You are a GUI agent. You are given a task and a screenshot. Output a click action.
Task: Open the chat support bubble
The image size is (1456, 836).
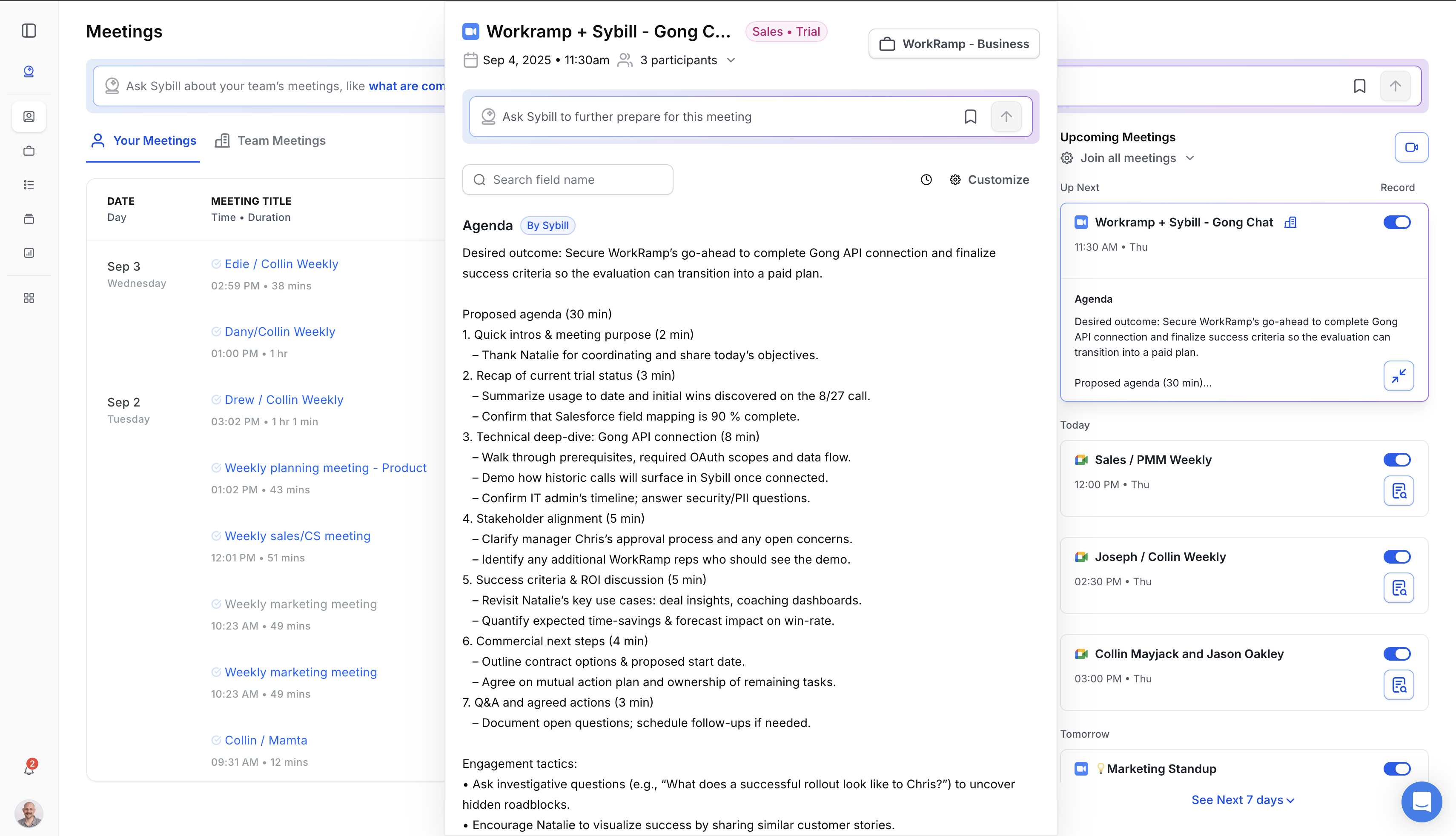1421,802
